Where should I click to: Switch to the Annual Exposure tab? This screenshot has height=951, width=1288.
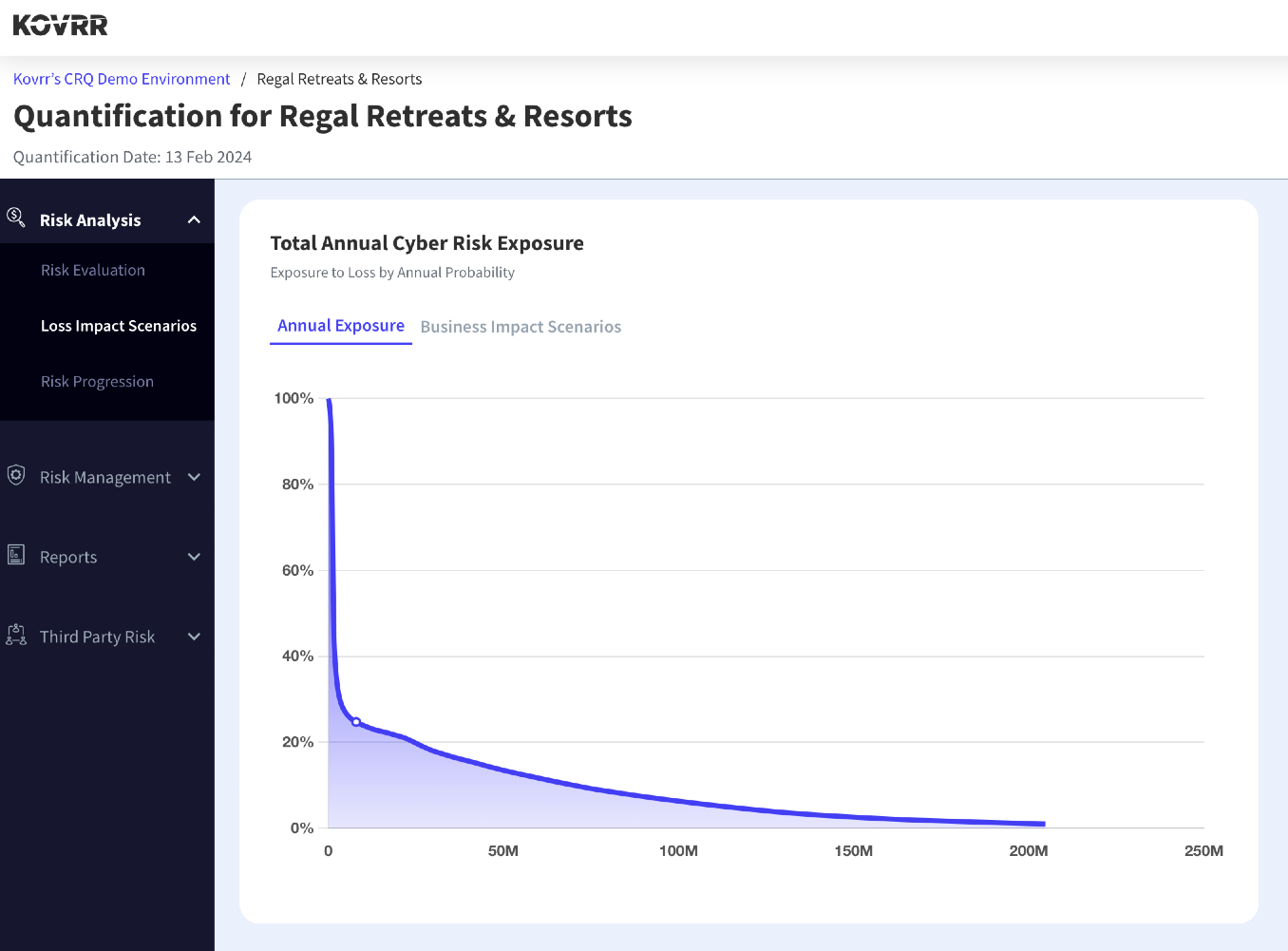click(341, 326)
